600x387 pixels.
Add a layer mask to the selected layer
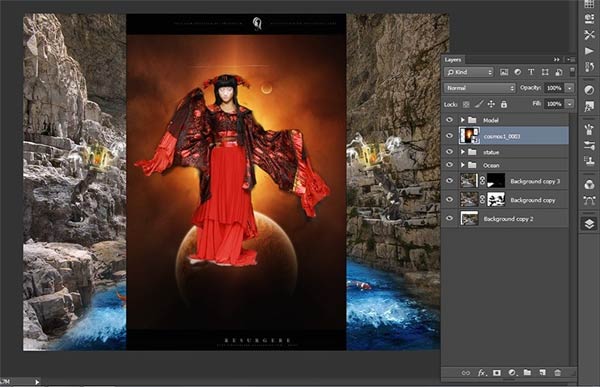tap(497, 372)
